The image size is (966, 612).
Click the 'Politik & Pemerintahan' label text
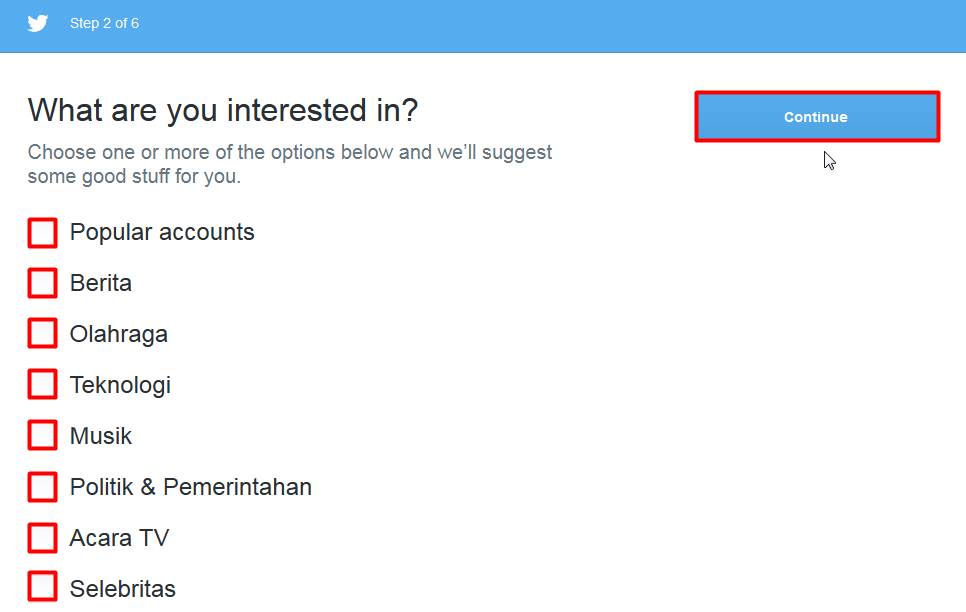[x=191, y=487]
